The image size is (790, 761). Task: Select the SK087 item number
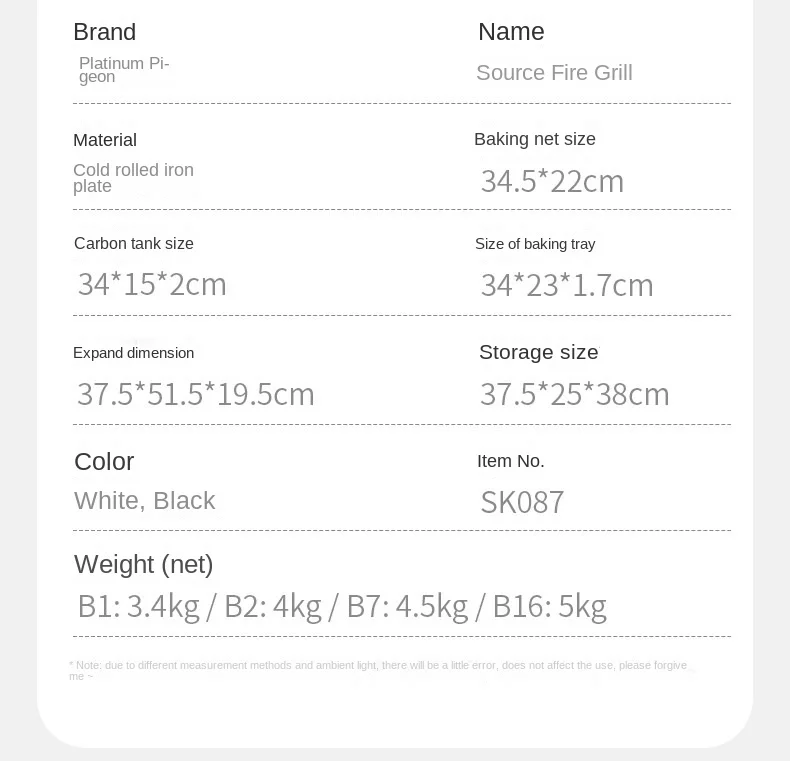(523, 502)
